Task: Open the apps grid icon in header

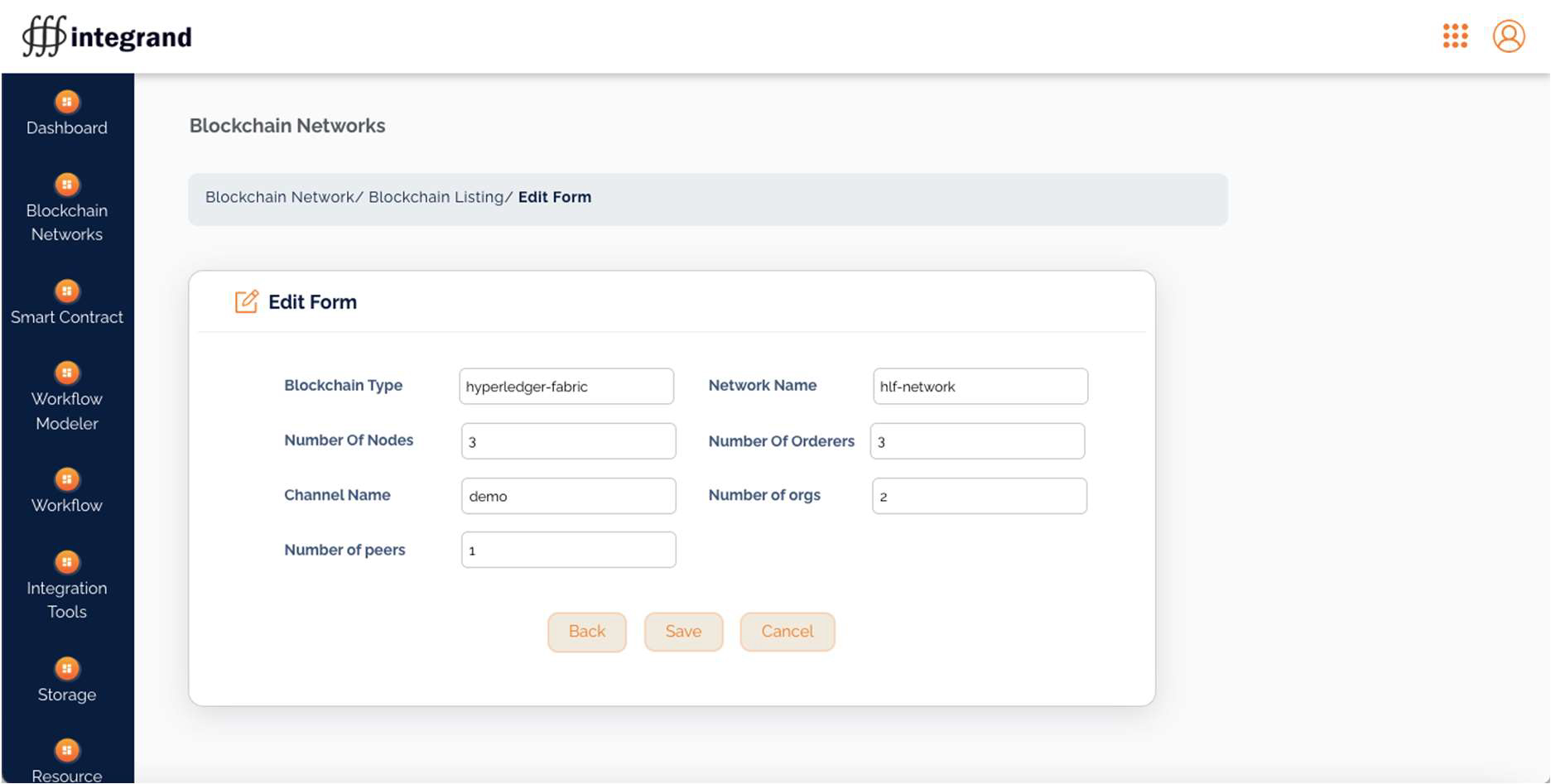Action: [x=1455, y=36]
